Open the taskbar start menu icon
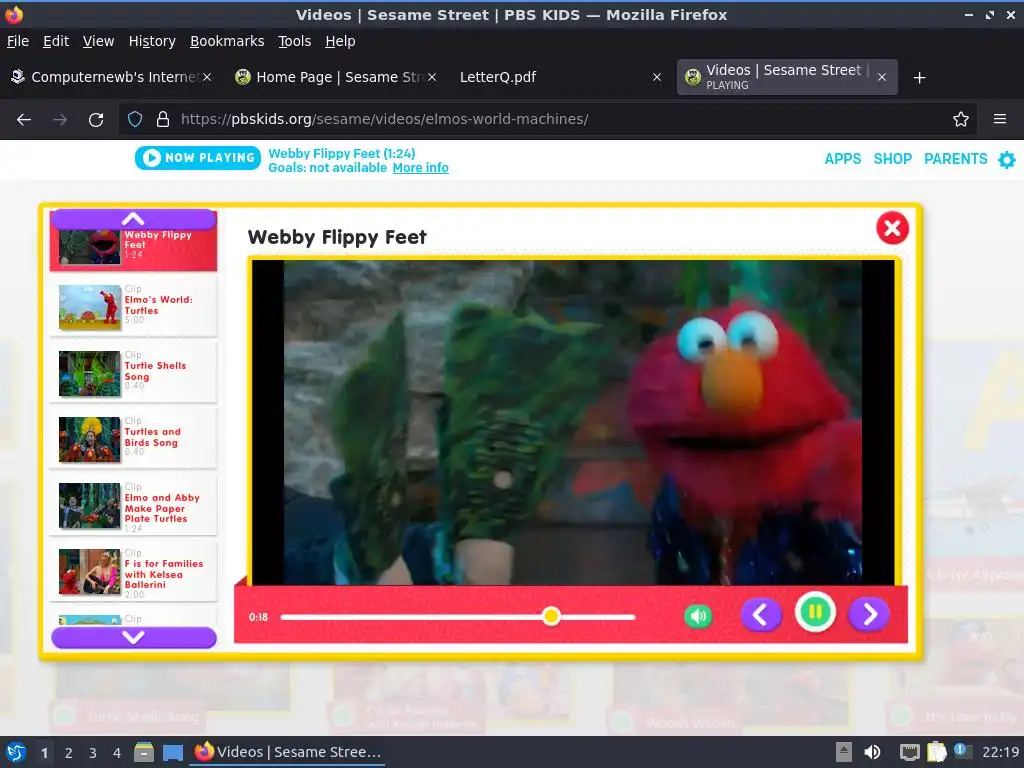This screenshot has height=768, width=1024. pyautogui.click(x=16, y=752)
